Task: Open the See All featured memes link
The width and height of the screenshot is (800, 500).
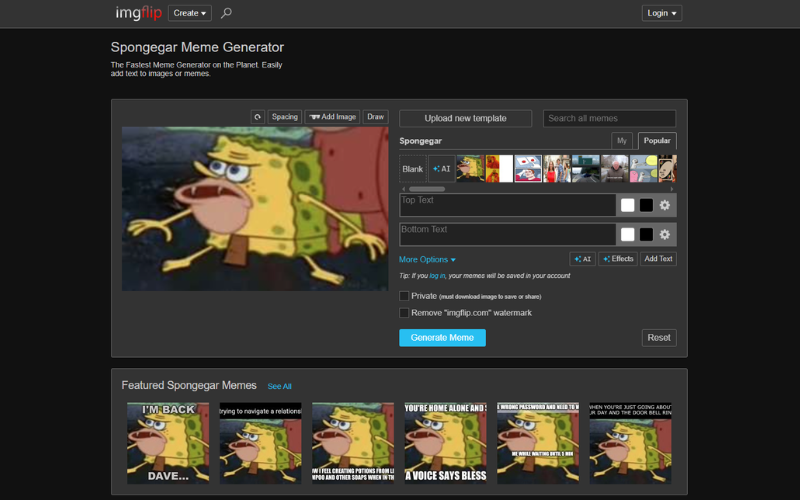Action: point(280,386)
